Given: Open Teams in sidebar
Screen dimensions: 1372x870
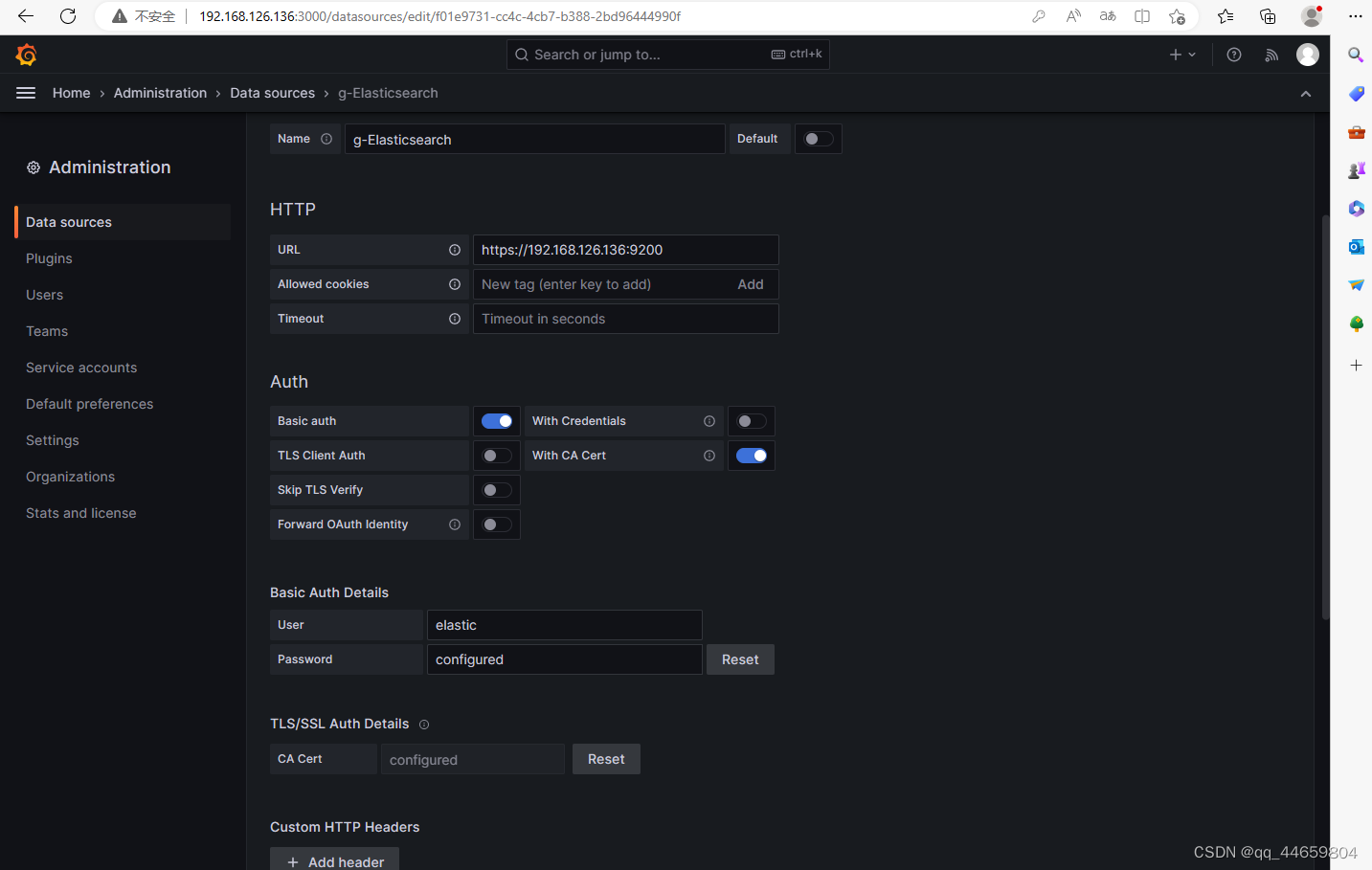Looking at the screenshot, I should click(47, 331).
